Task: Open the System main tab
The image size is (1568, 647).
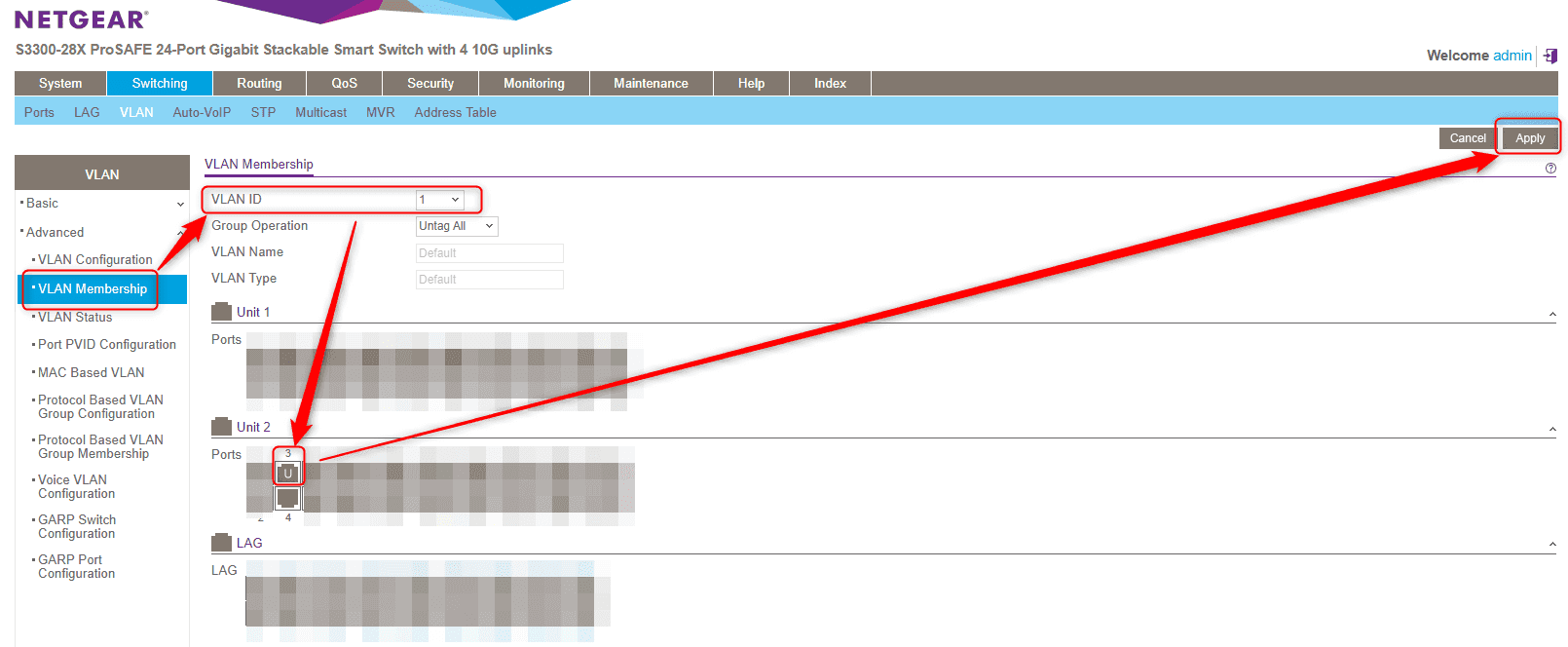Action: pos(60,84)
